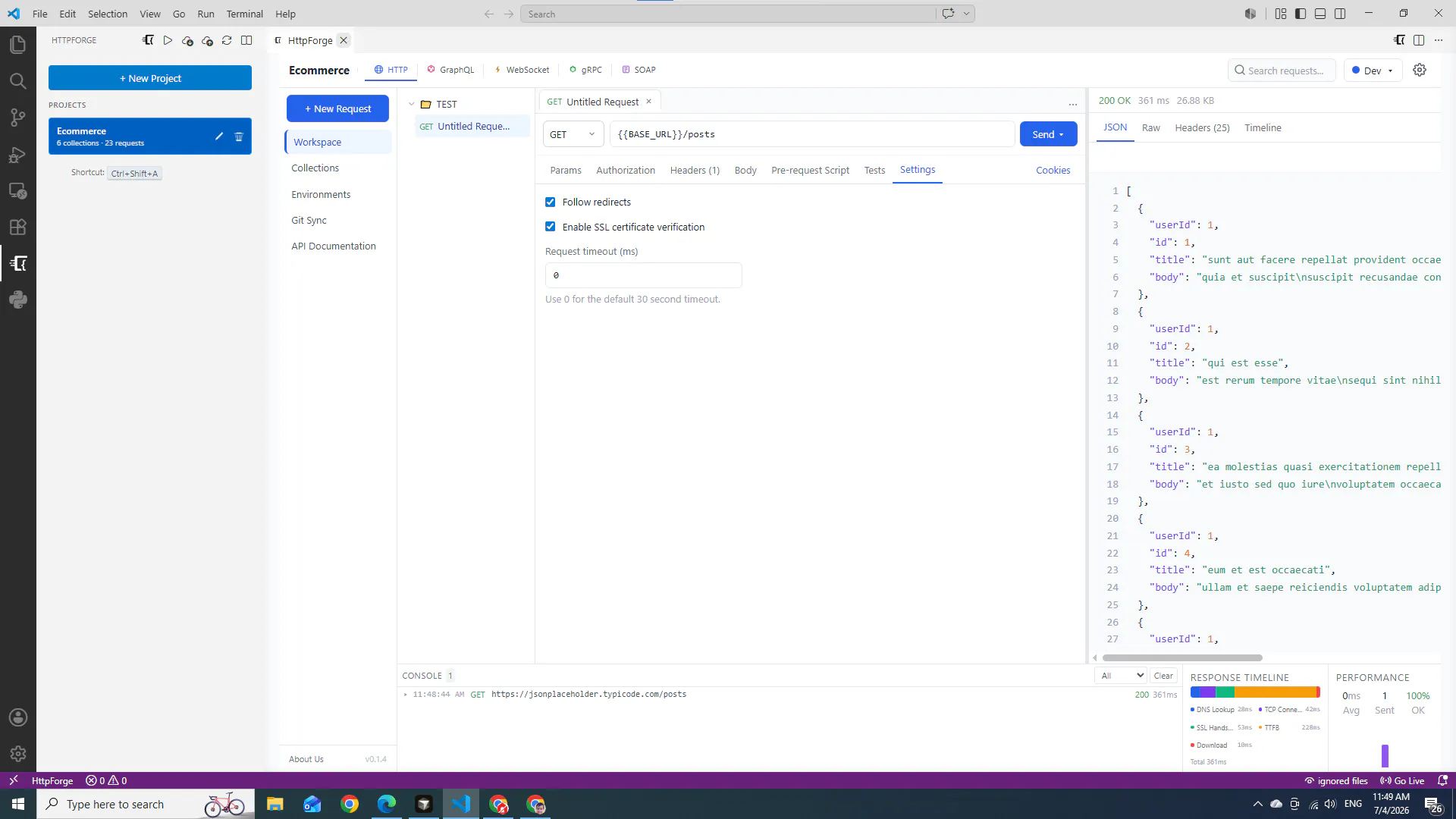Image resolution: width=1456 pixels, height=819 pixels.
Task: Open the GET method dropdown
Action: (x=573, y=134)
